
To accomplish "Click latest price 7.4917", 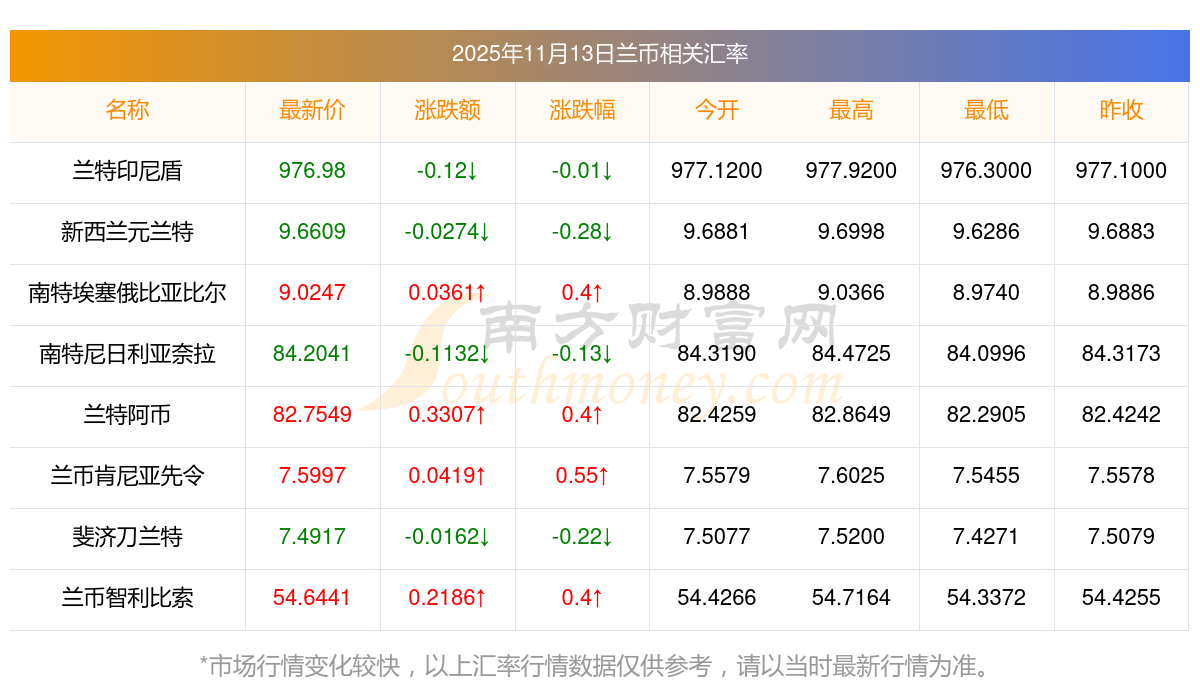I will (x=312, y=537).
